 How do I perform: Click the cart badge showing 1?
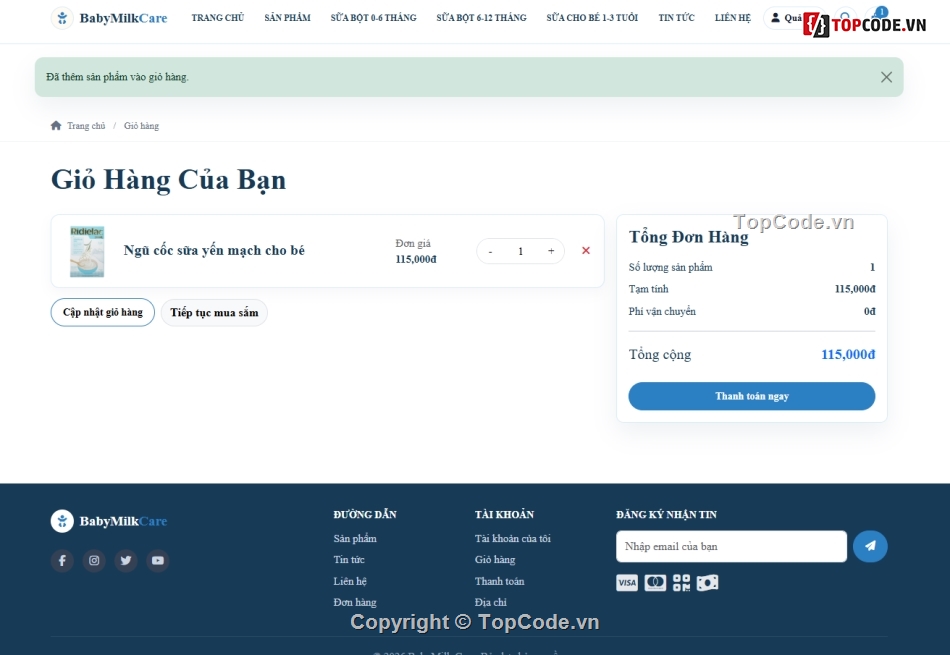[x=882, y=12]
